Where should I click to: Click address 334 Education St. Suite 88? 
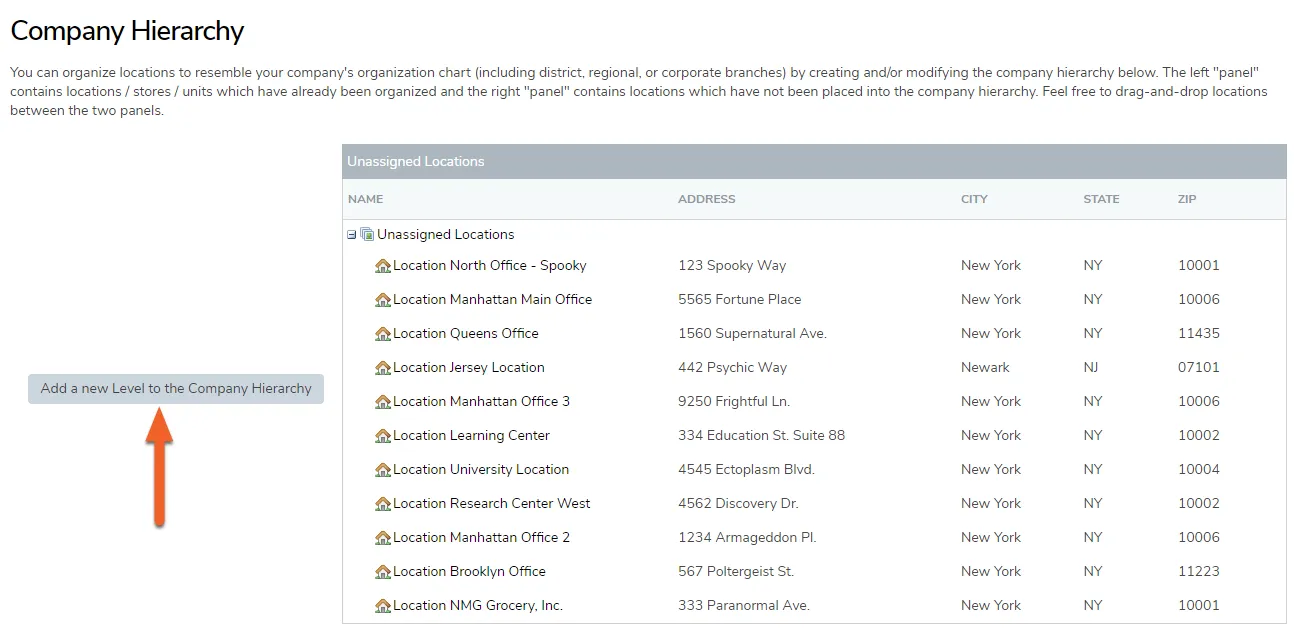pos(762,436)
